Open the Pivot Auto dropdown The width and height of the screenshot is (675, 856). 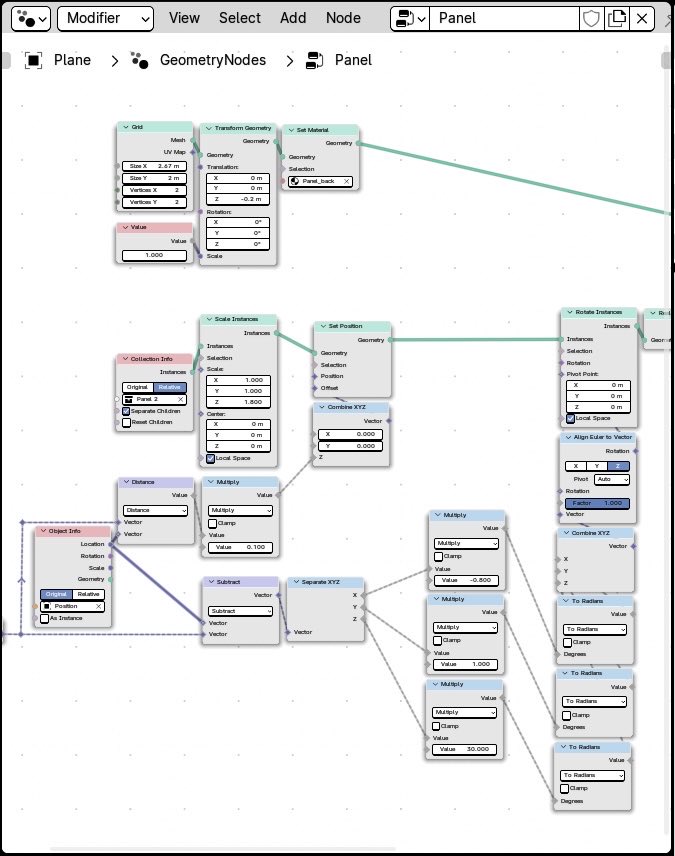pyautogui.click(x=612, y=479)
